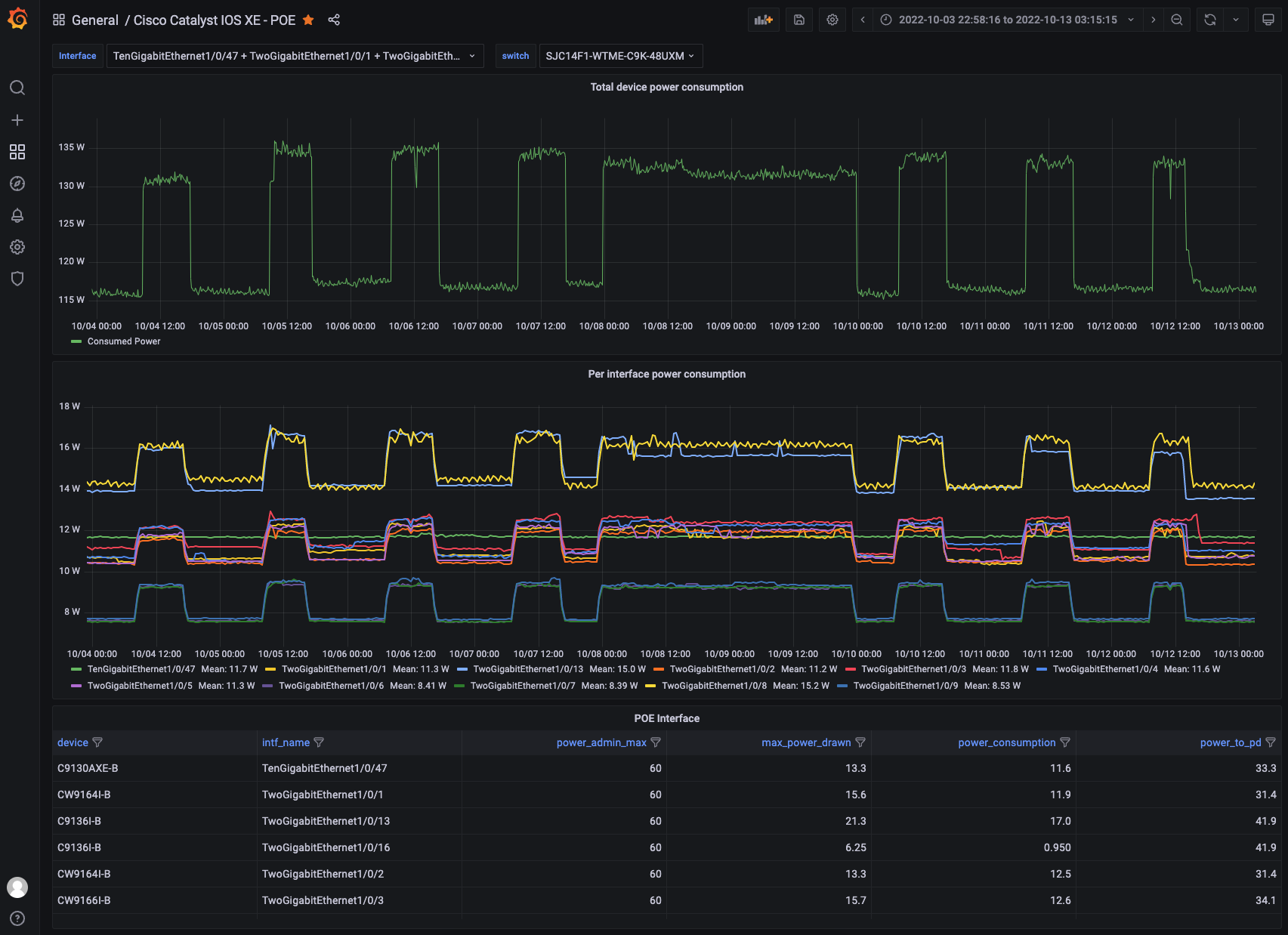The width and height of the screenshot is (1288, 935).
Task: Open the Per interface power consumption panel menu
Action: click(x=666, y=374)
